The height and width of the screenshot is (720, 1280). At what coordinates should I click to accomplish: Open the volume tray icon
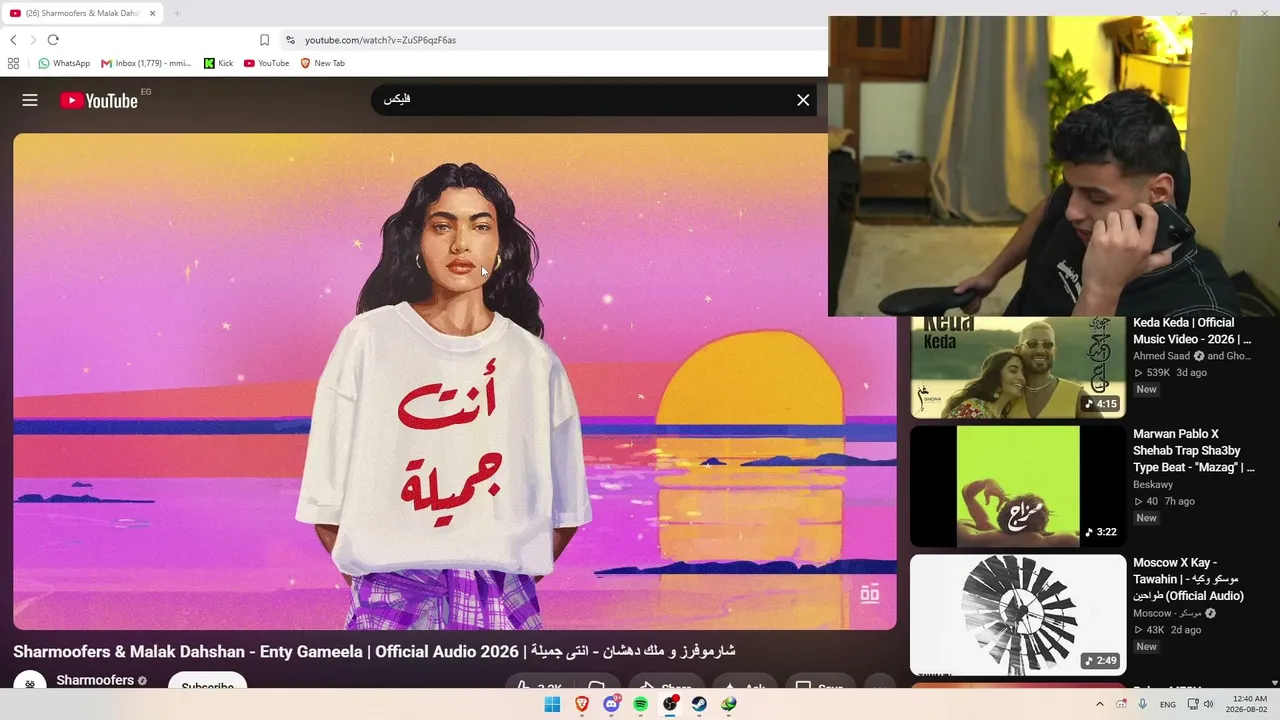click(1208, 704)
